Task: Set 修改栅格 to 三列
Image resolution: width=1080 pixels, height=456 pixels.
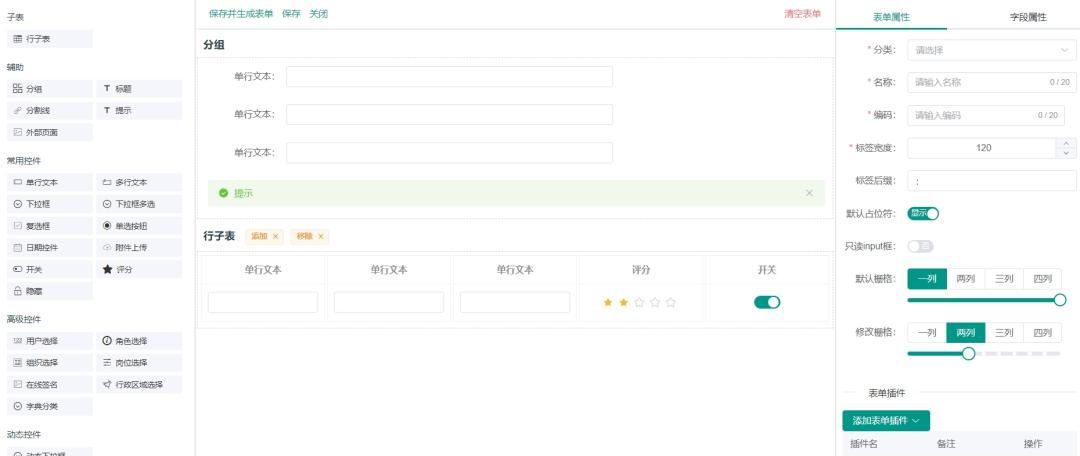Action: click(1004, 333)
